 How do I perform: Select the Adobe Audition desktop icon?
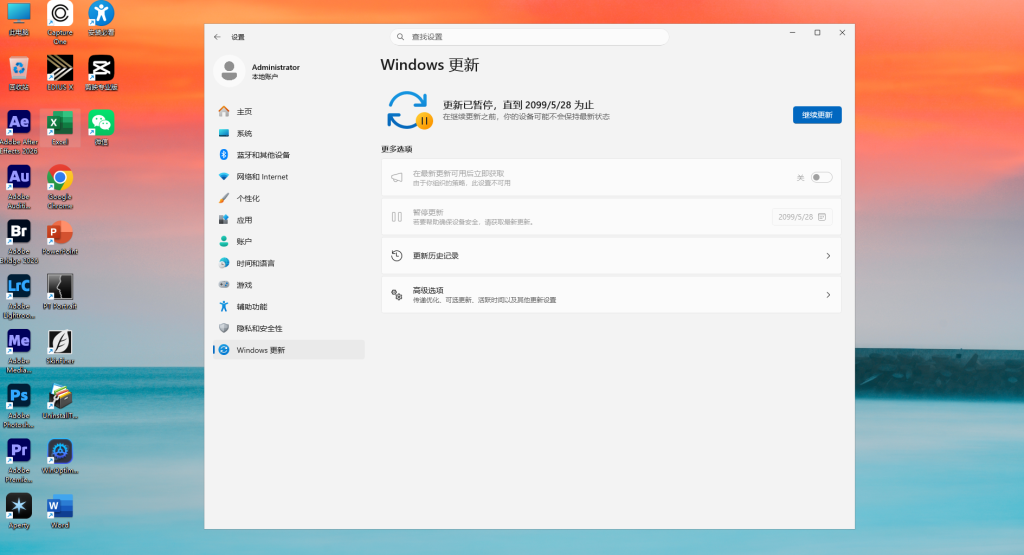click(x=19, y=187)
